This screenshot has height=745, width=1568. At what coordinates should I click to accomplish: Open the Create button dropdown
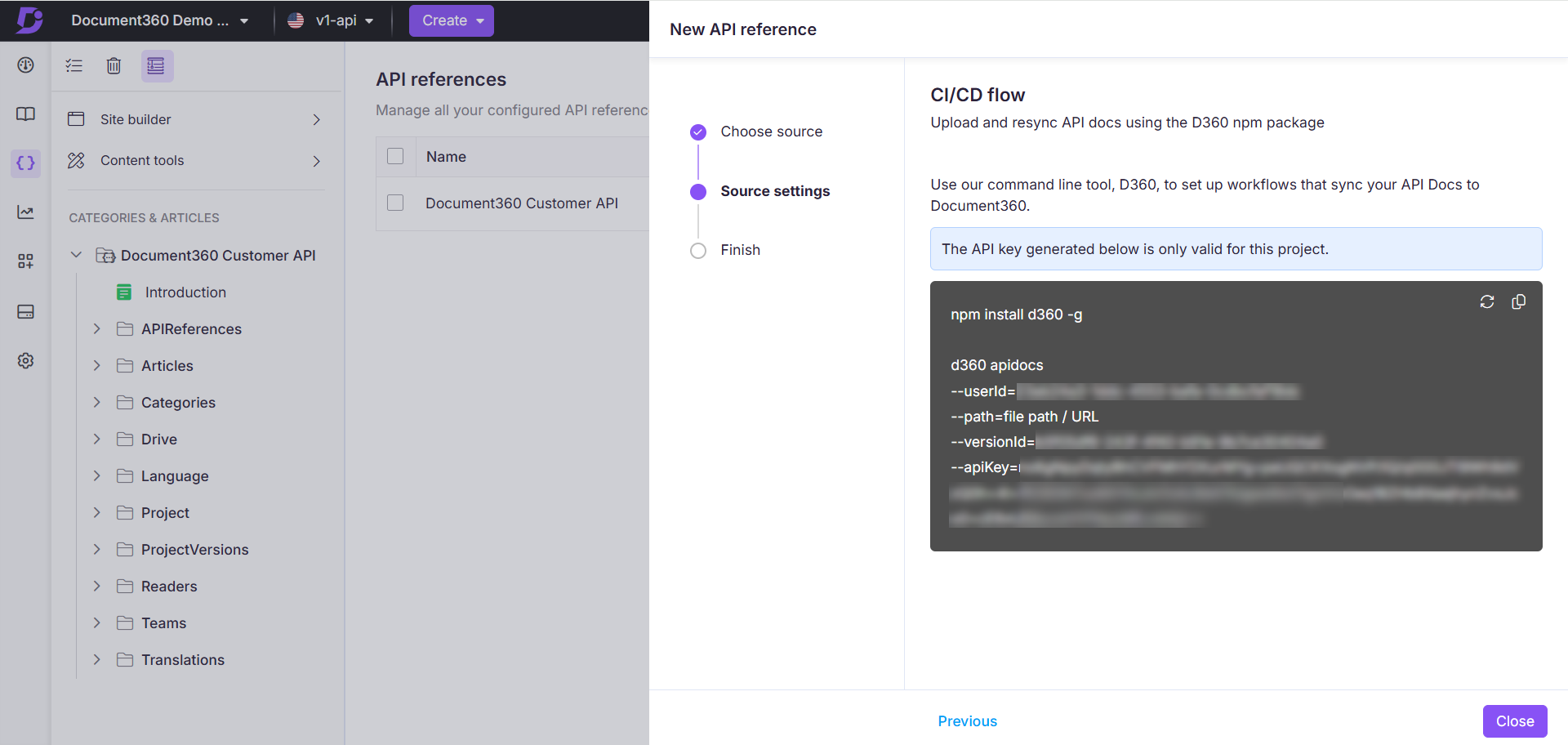[451, 20]
